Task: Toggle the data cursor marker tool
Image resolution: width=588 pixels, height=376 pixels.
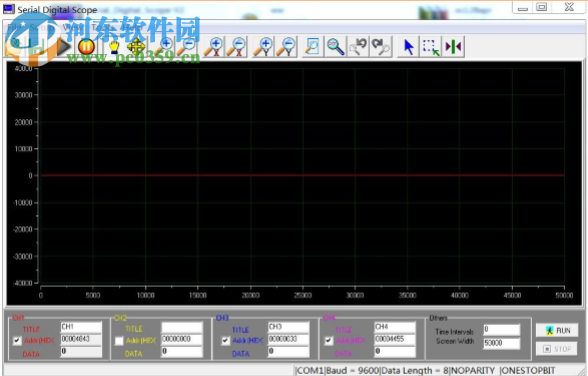Action: point(453,47)
